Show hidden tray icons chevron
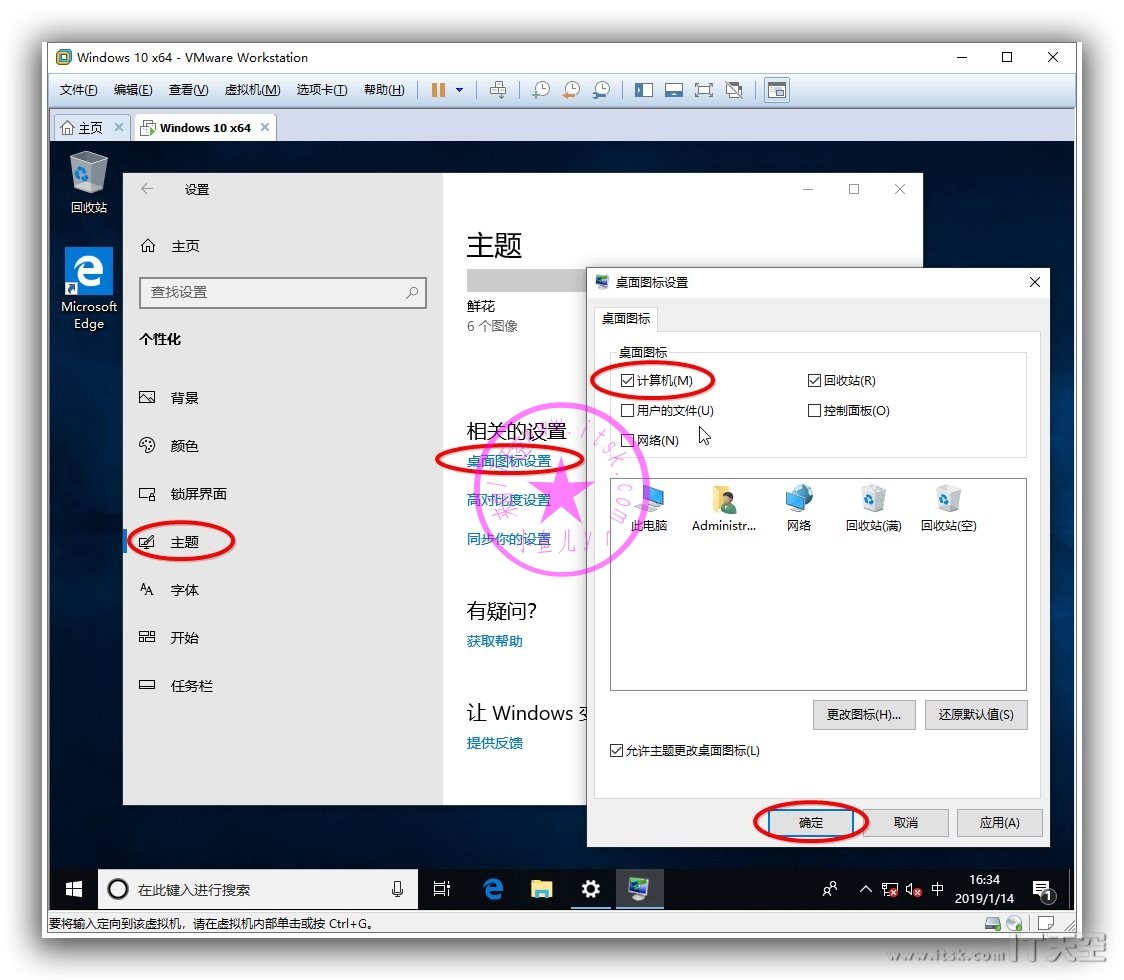This screenshot has width=1124, height=980. (x=865, y=890)
